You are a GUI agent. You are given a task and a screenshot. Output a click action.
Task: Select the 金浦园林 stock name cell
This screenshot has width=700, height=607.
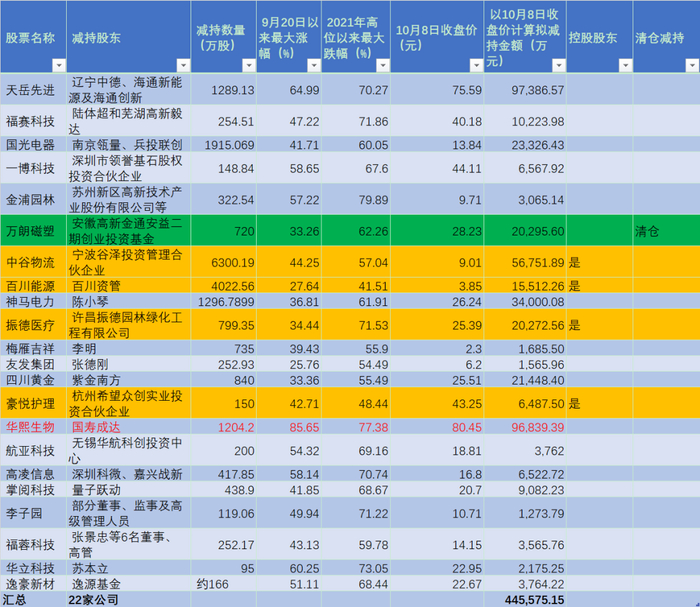(x=33, y=200)
